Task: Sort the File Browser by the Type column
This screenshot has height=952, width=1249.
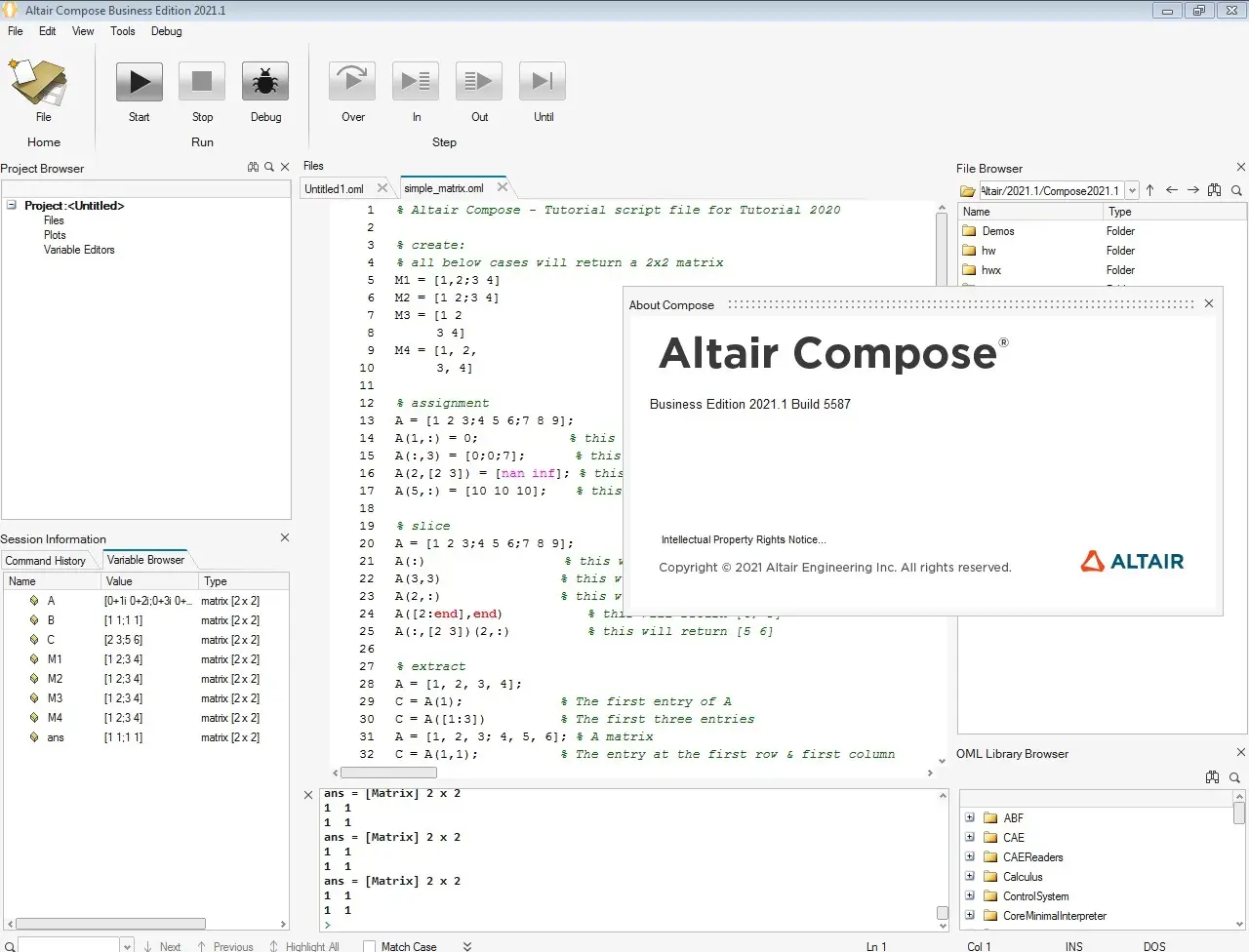Action: click(x=1175, y=212)
